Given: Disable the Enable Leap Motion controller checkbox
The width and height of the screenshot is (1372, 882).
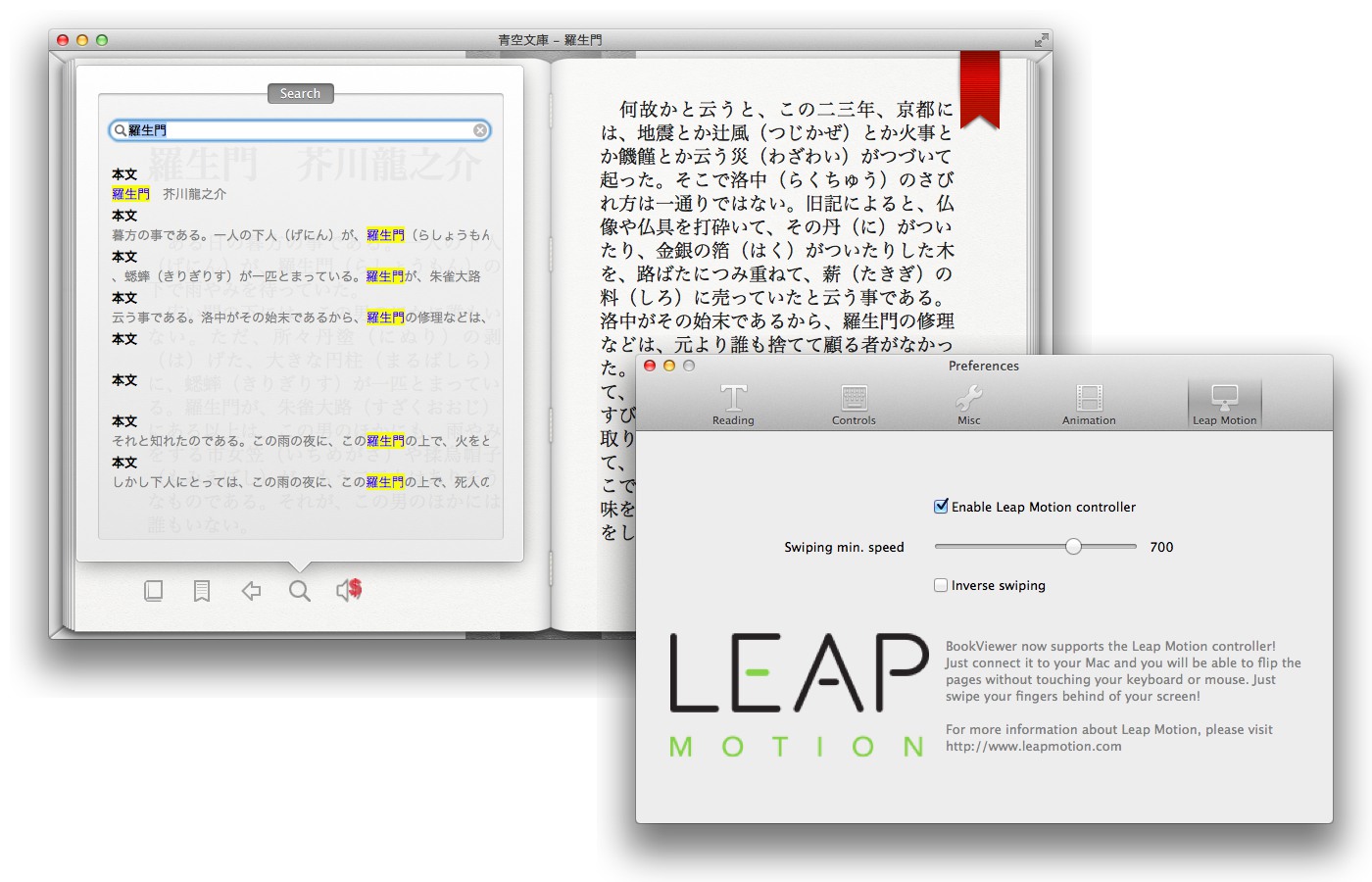Looking at the screenshot, I should (x=941, y=507).
